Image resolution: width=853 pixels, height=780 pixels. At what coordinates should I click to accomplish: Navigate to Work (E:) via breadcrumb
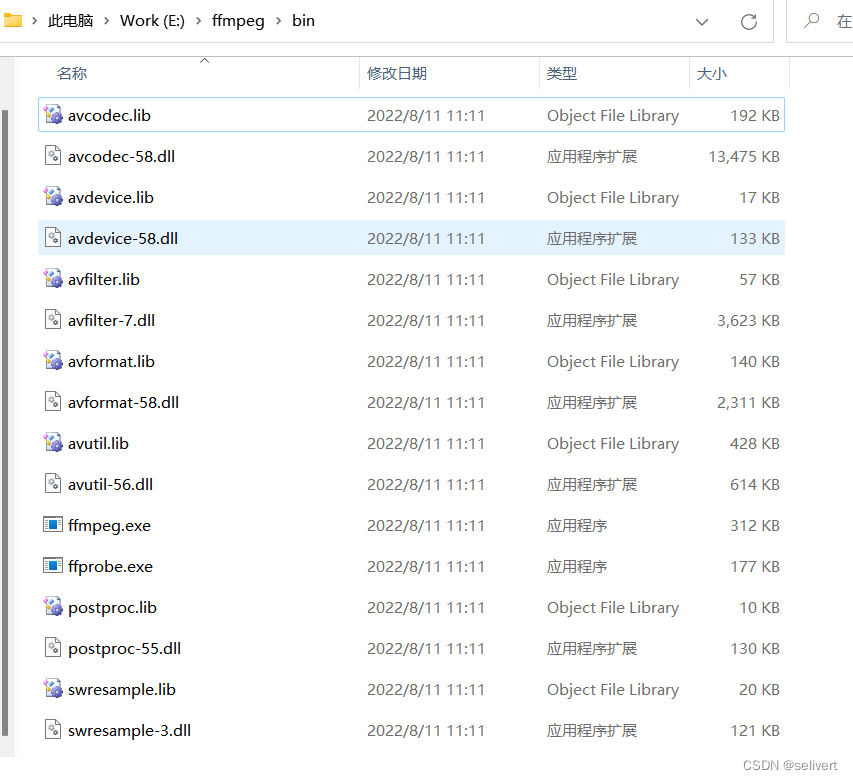pyautogui.click(x=152, y=20)
